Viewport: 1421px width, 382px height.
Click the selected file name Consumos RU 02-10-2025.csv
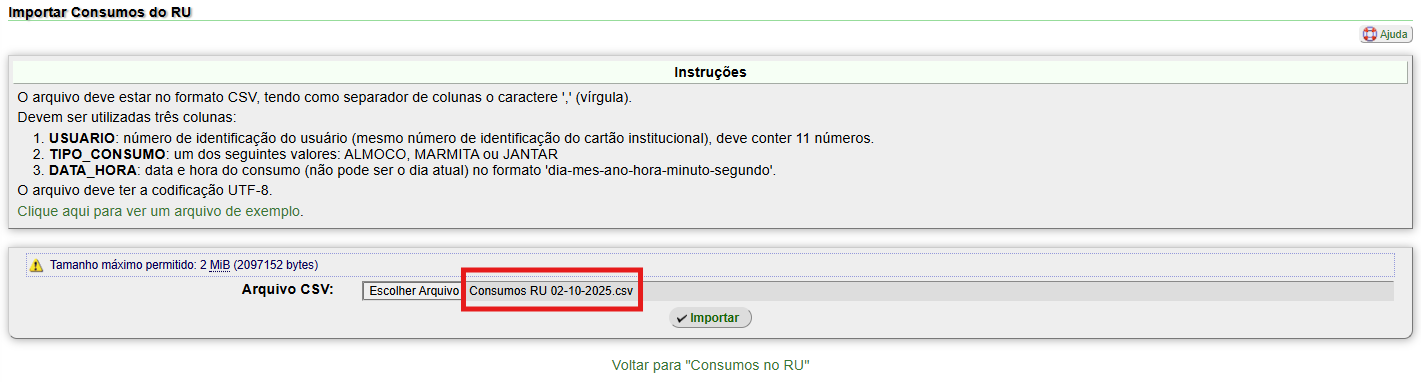click(x=551, y=291)
